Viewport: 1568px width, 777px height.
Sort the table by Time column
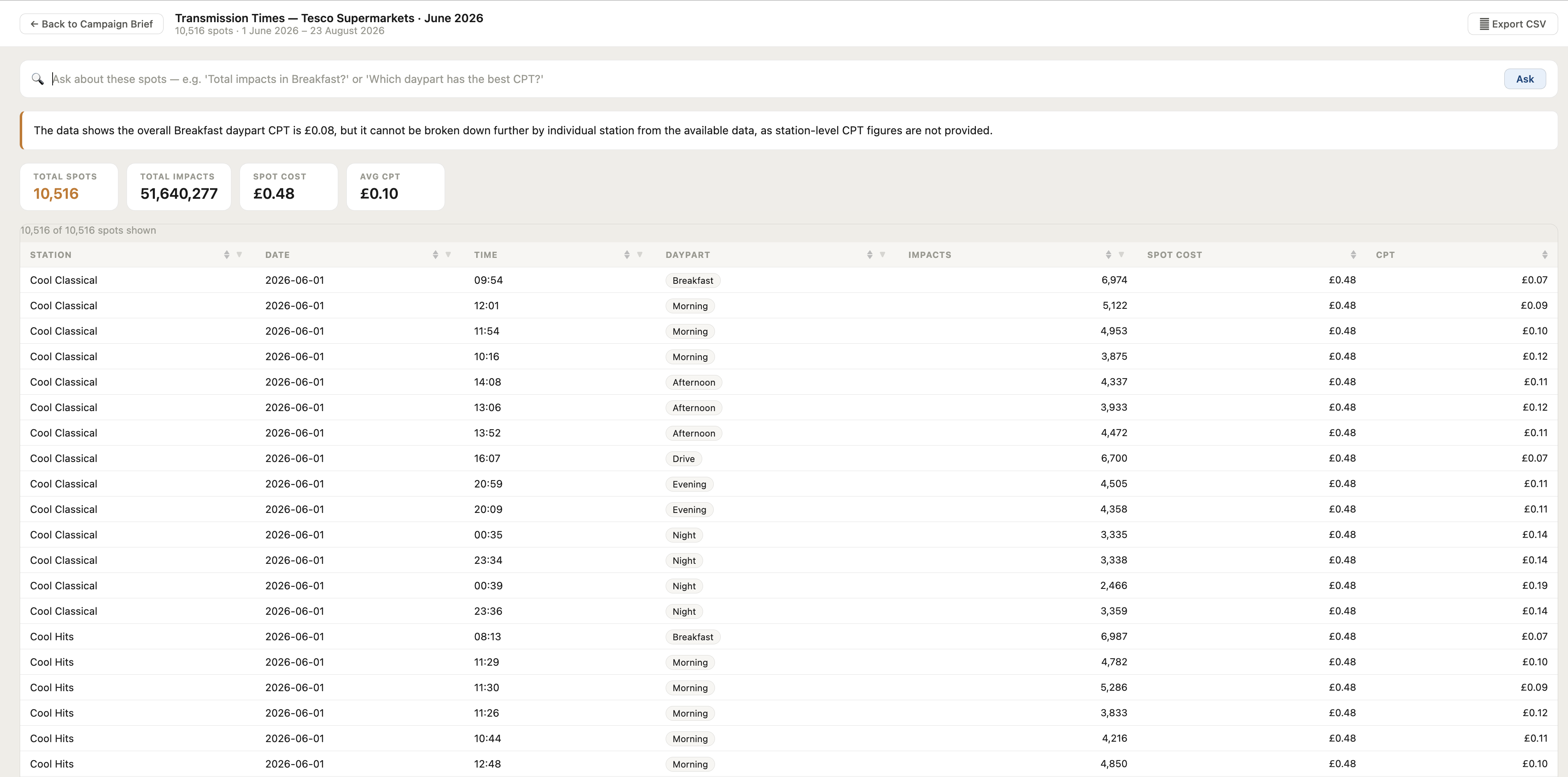point(627,255)
